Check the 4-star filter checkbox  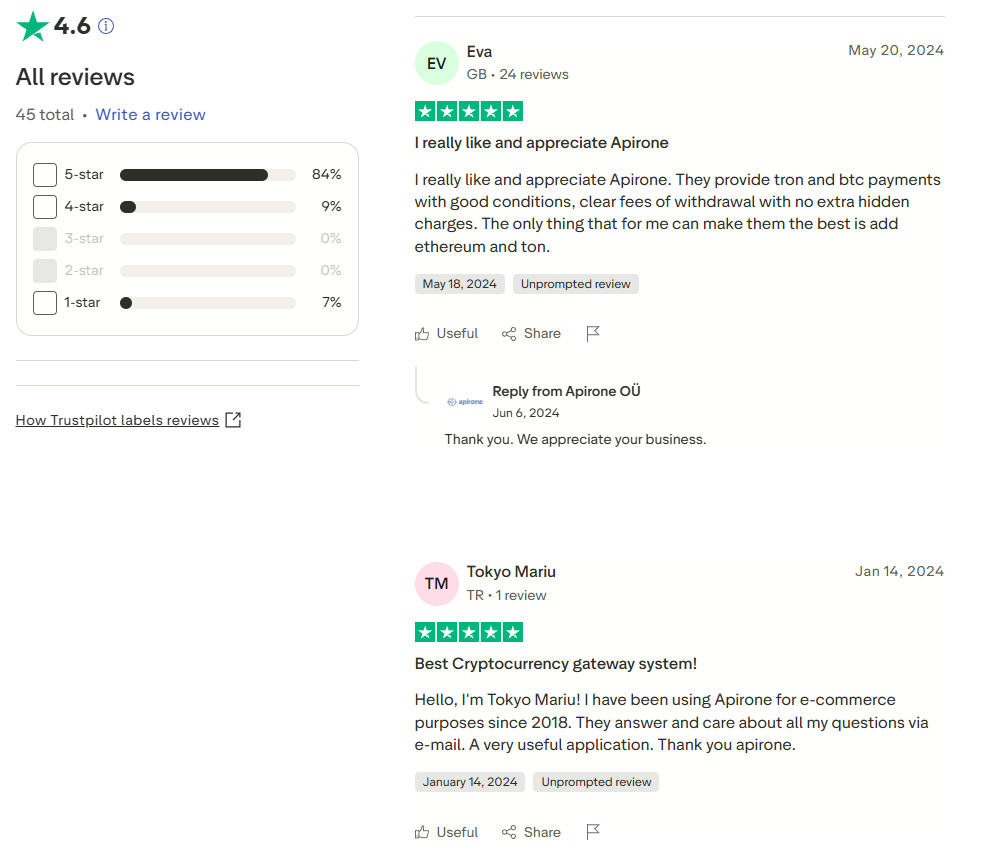[x=45, y=207]
